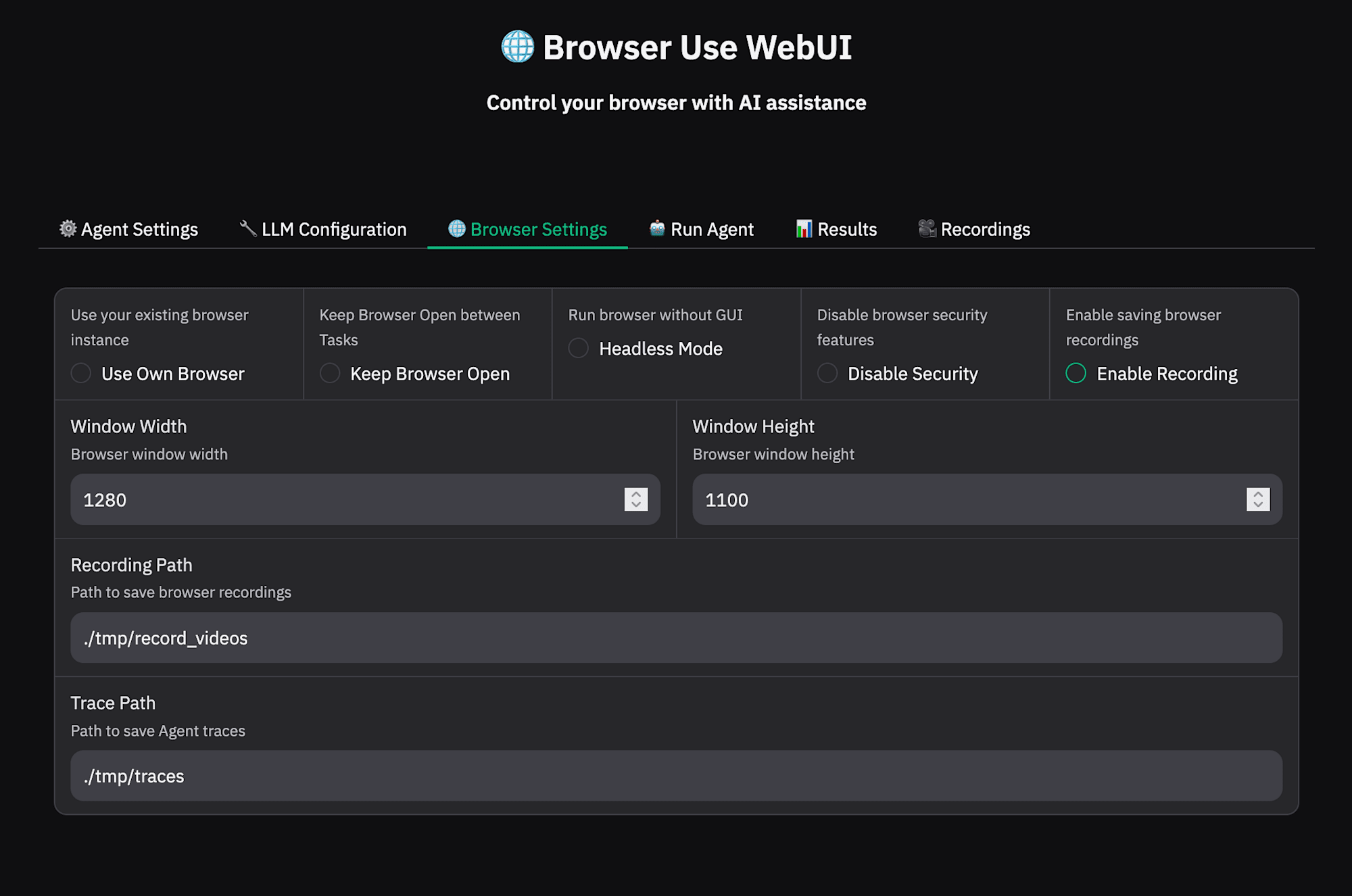Click 'Control your browser with AI assistance' text
This screenshot has height=896, width=1352.
(677, 103)
